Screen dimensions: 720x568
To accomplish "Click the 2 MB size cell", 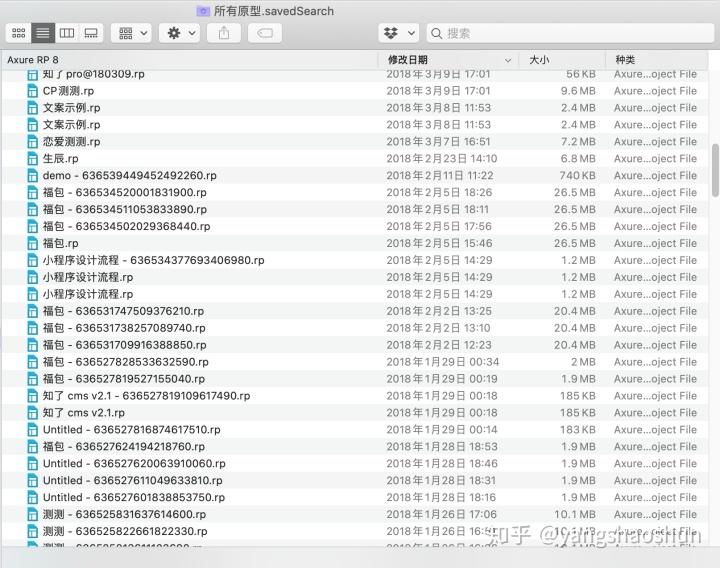I will point(583,362).
